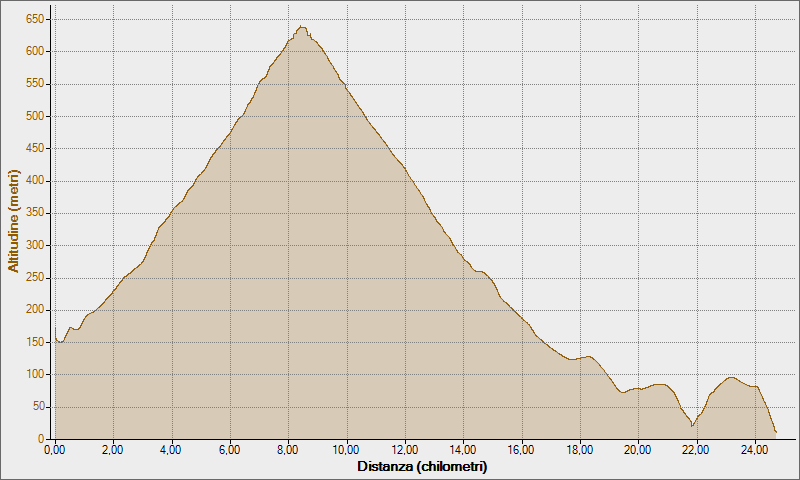800x480 pixels.
Task: Click the 16,00 distance axis label
Action: [x=521, y=450]
